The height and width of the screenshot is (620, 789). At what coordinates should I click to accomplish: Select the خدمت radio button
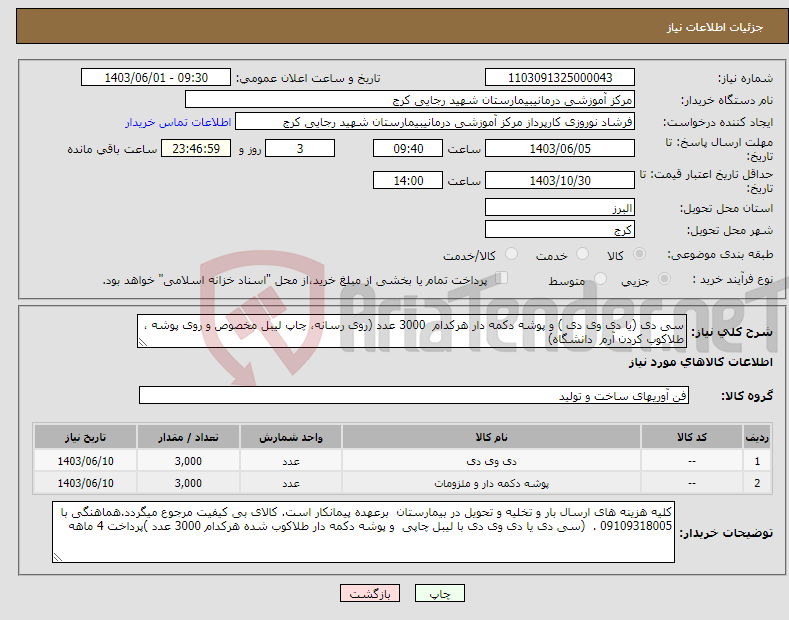(x=582, y=254)
